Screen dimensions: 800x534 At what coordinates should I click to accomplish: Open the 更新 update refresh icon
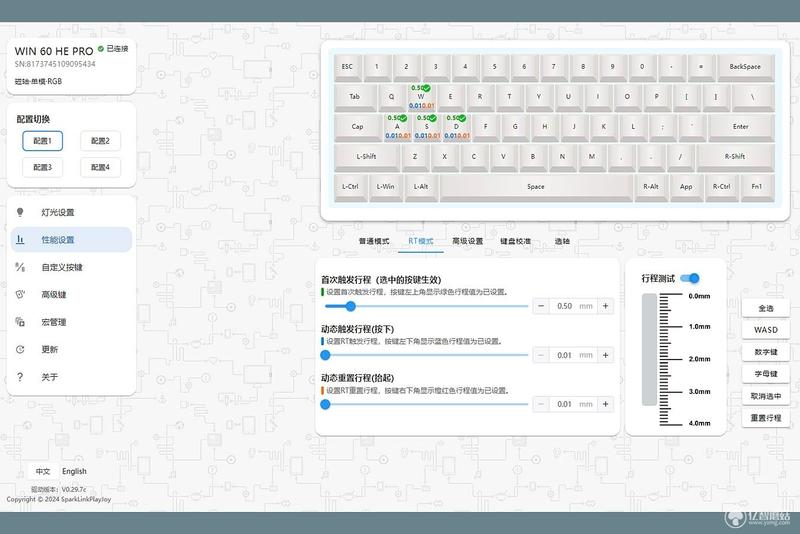[x=20, y=349]
